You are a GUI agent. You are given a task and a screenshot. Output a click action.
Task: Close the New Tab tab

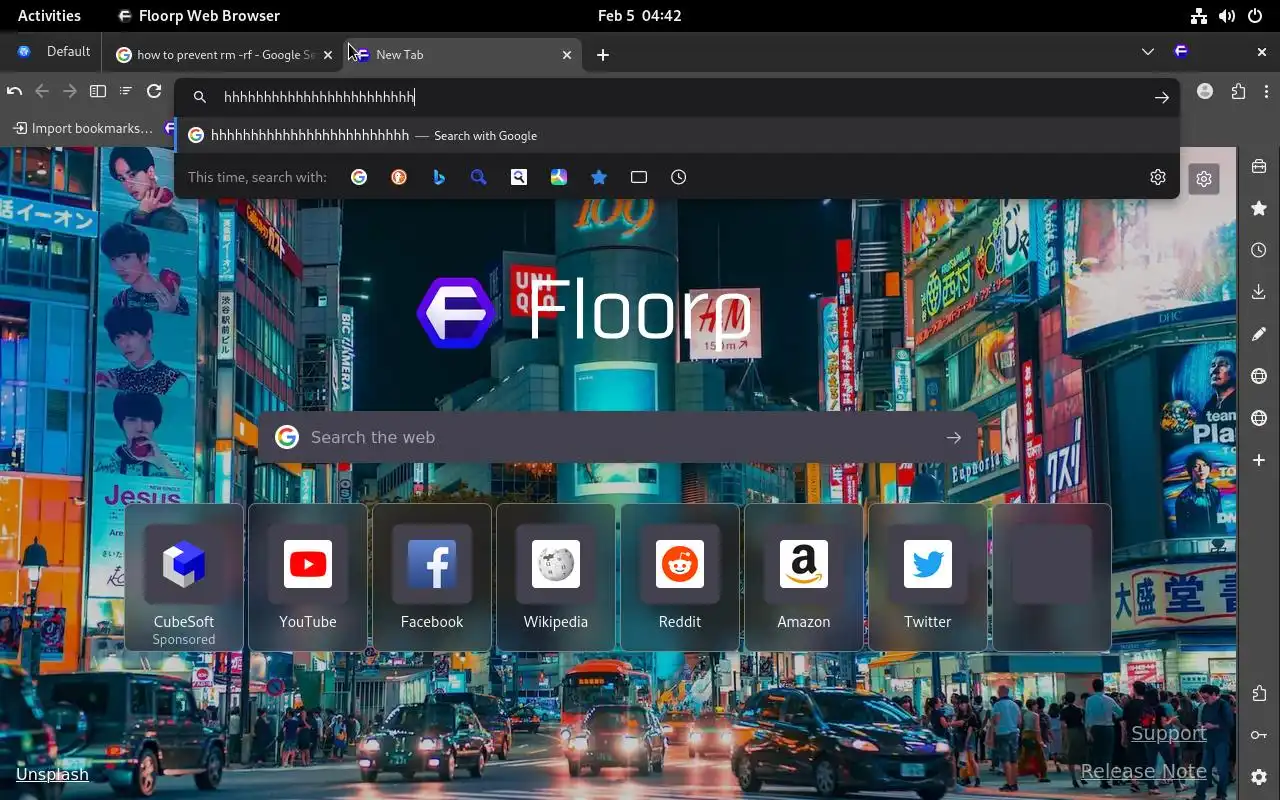pyautogui.click(x=567, y=55)
